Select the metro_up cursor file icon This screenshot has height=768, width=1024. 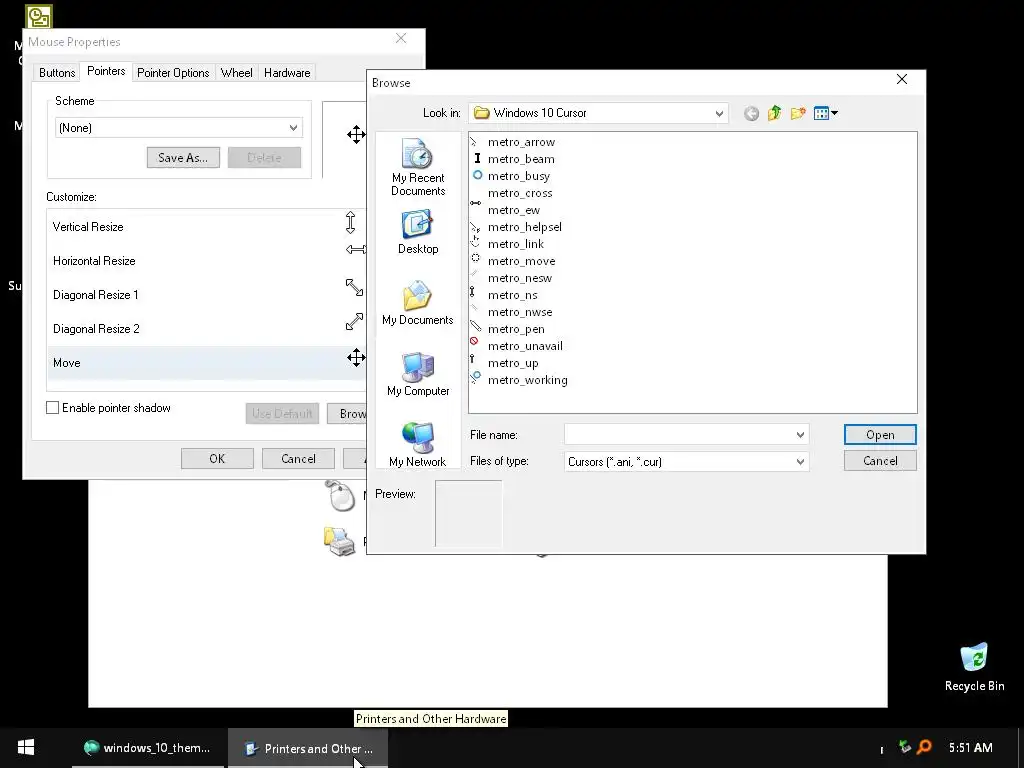coord(473,359)
